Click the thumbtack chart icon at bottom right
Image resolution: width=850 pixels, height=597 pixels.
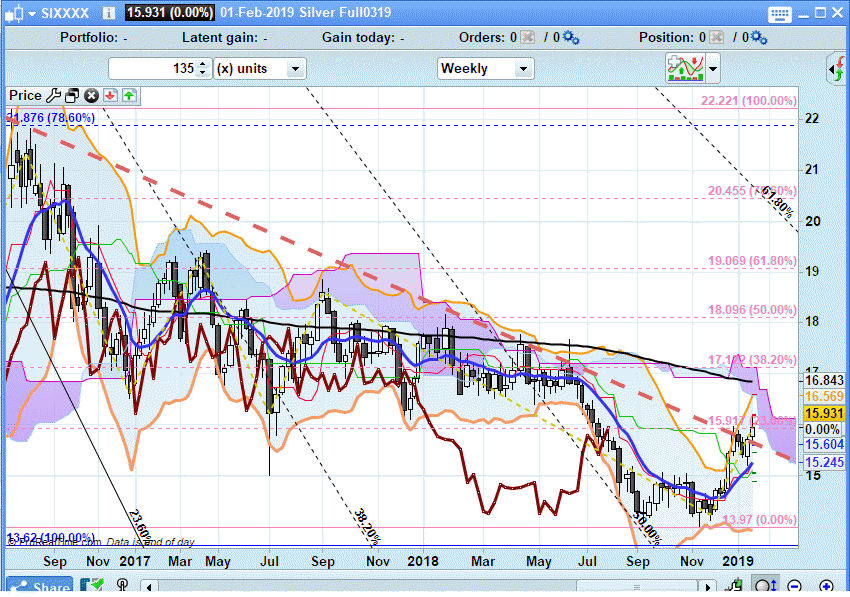click(x=735, y=586)
